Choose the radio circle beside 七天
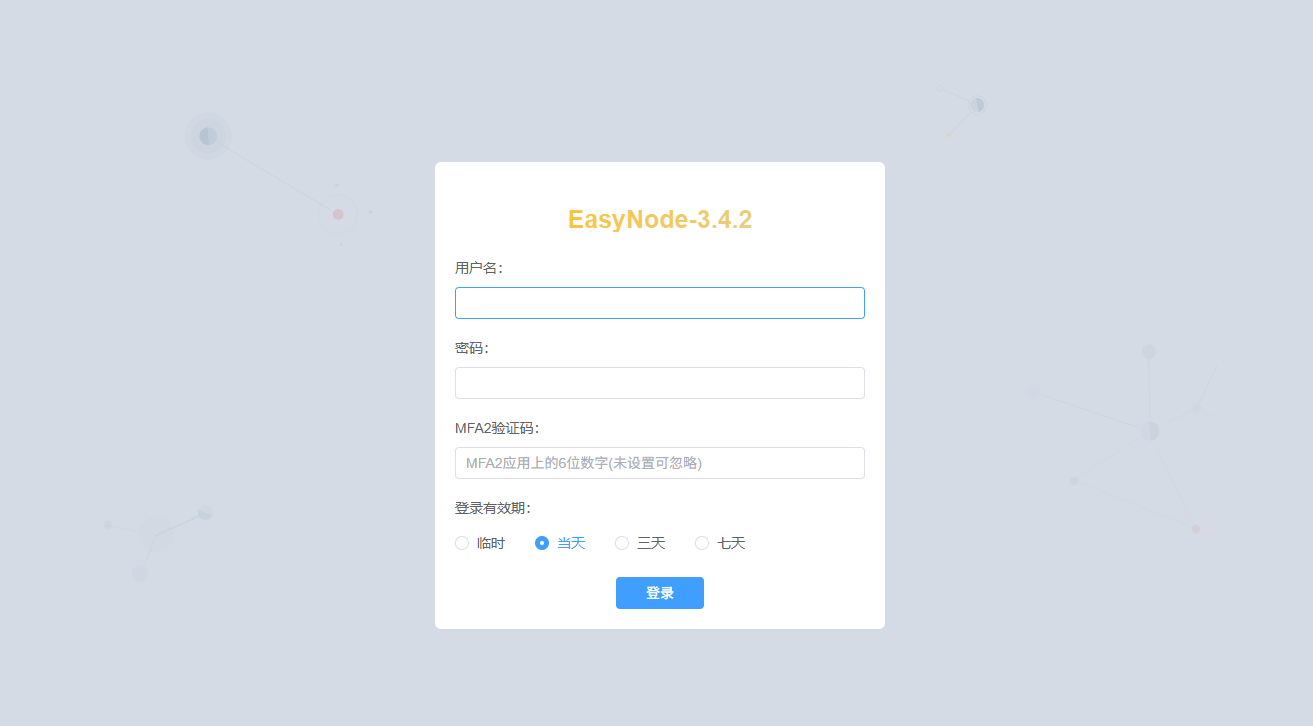The height and width of the screenshot is (726, 1313). (702, 543)
